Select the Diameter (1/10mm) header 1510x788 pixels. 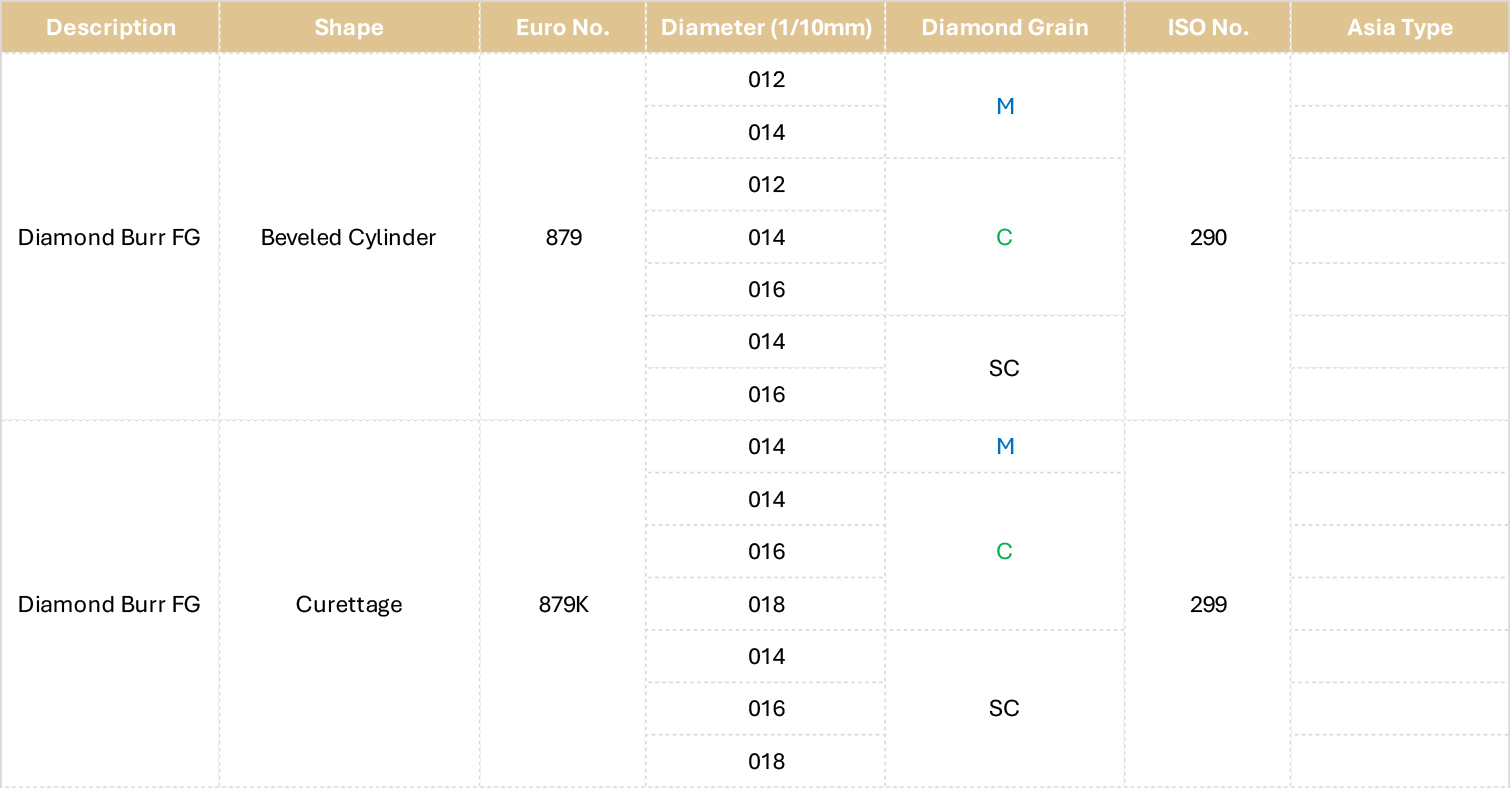click(x=766, y=27)
